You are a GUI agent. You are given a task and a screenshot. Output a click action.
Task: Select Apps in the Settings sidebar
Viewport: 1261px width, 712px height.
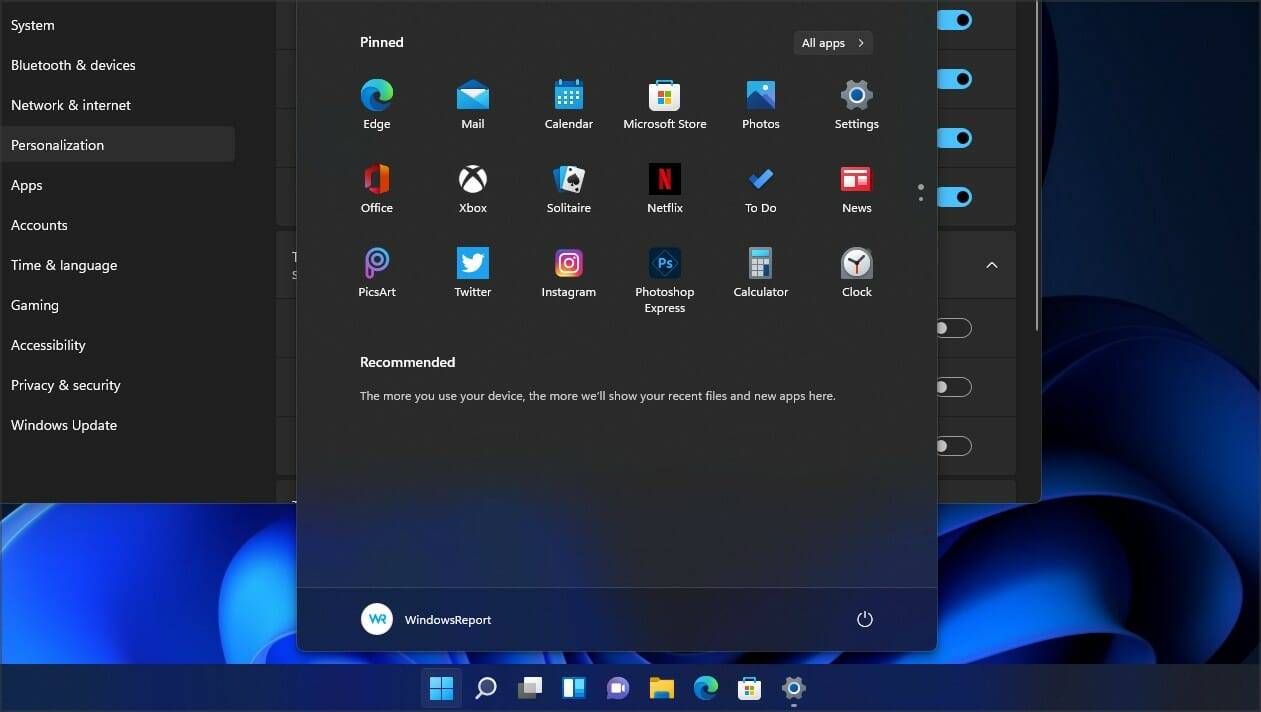[27, 185]
